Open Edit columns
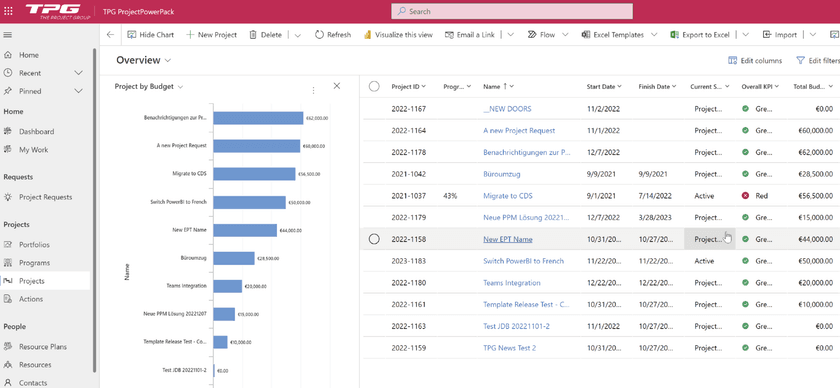This screenshot has height=388, width=840. pos(755,61)
